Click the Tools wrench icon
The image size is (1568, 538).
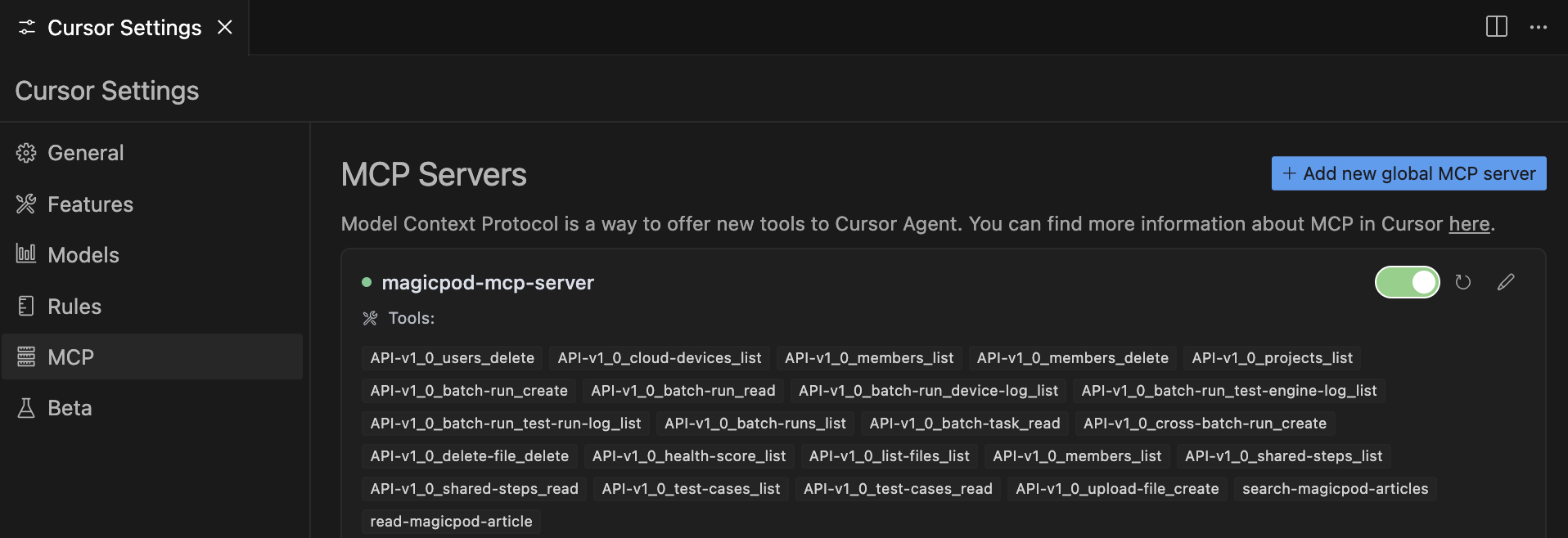[370, 318]
